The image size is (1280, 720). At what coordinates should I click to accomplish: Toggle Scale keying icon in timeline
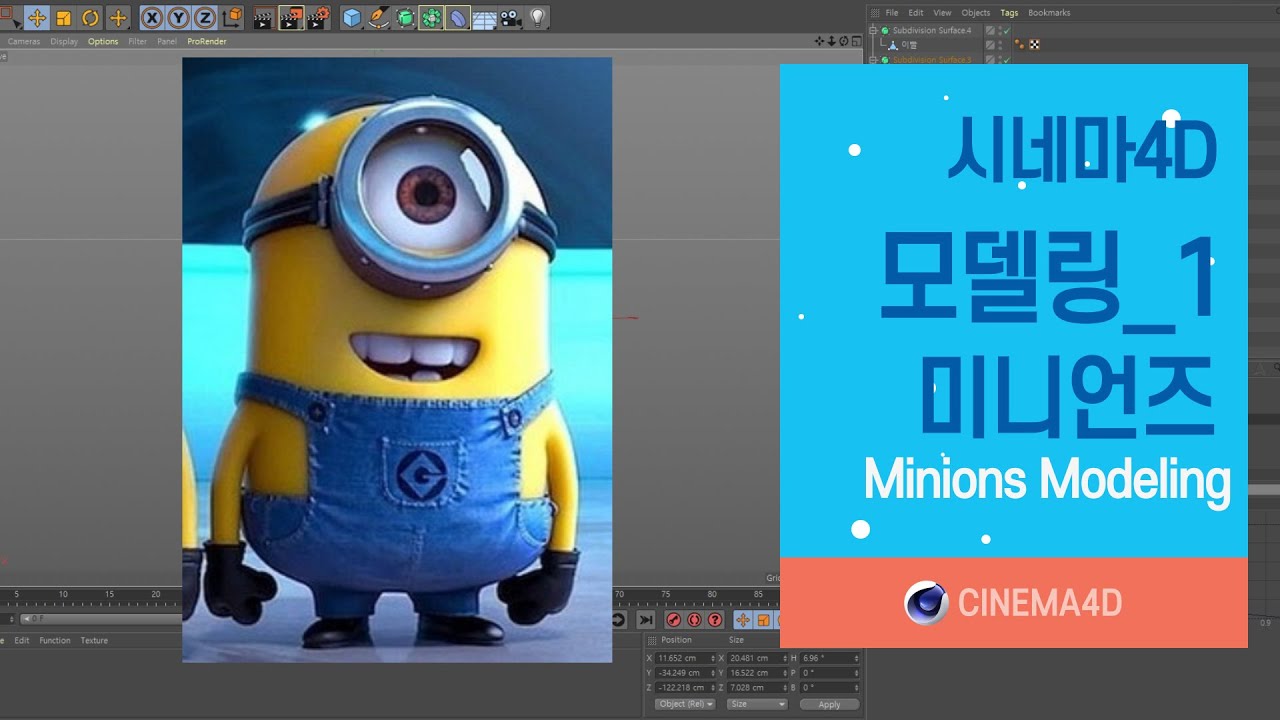tap(763, 620)
